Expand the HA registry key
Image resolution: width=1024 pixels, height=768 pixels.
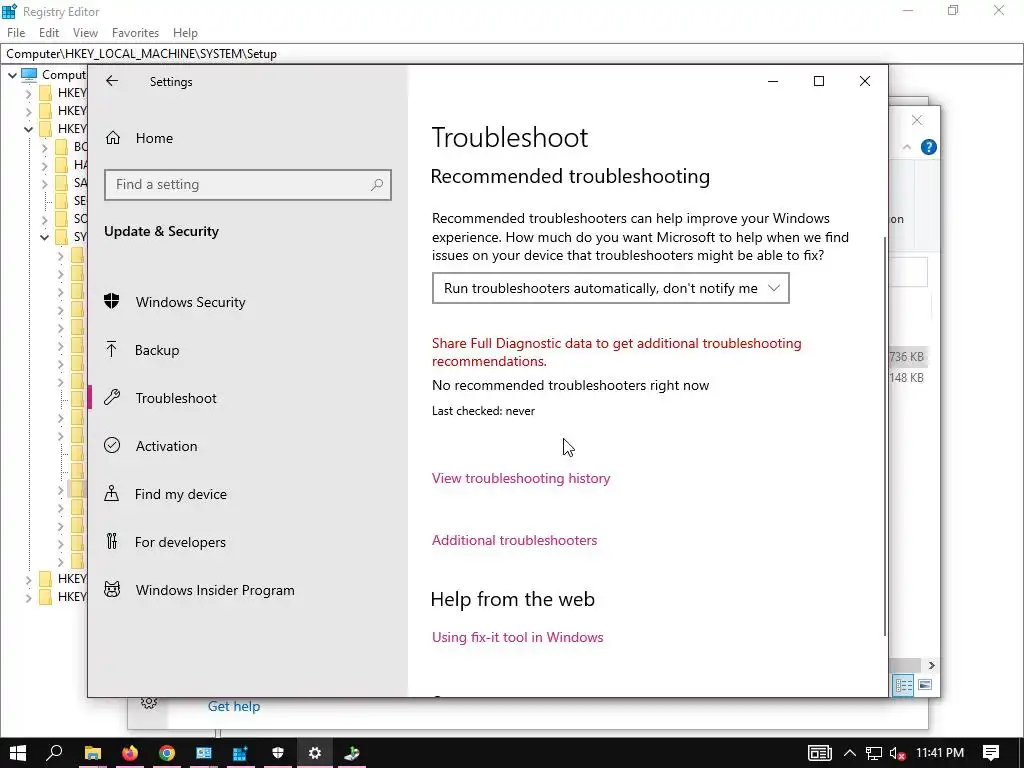coord(44,165)
